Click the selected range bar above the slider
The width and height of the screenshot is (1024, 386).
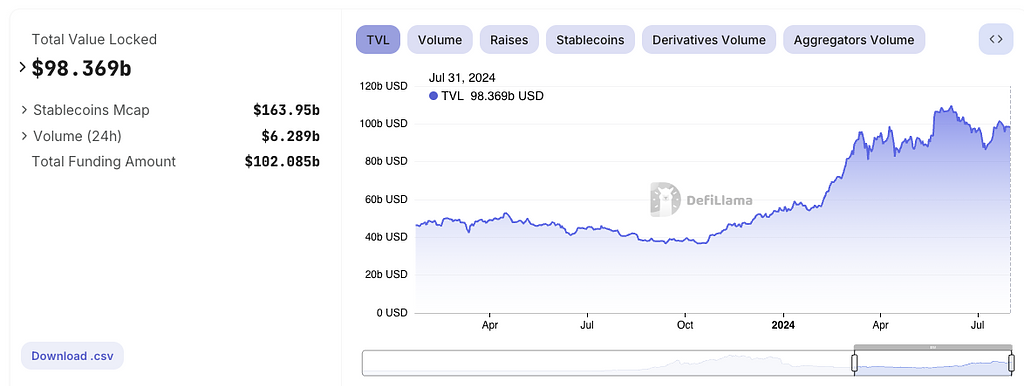pyautogui.click(x=933, y=347)
